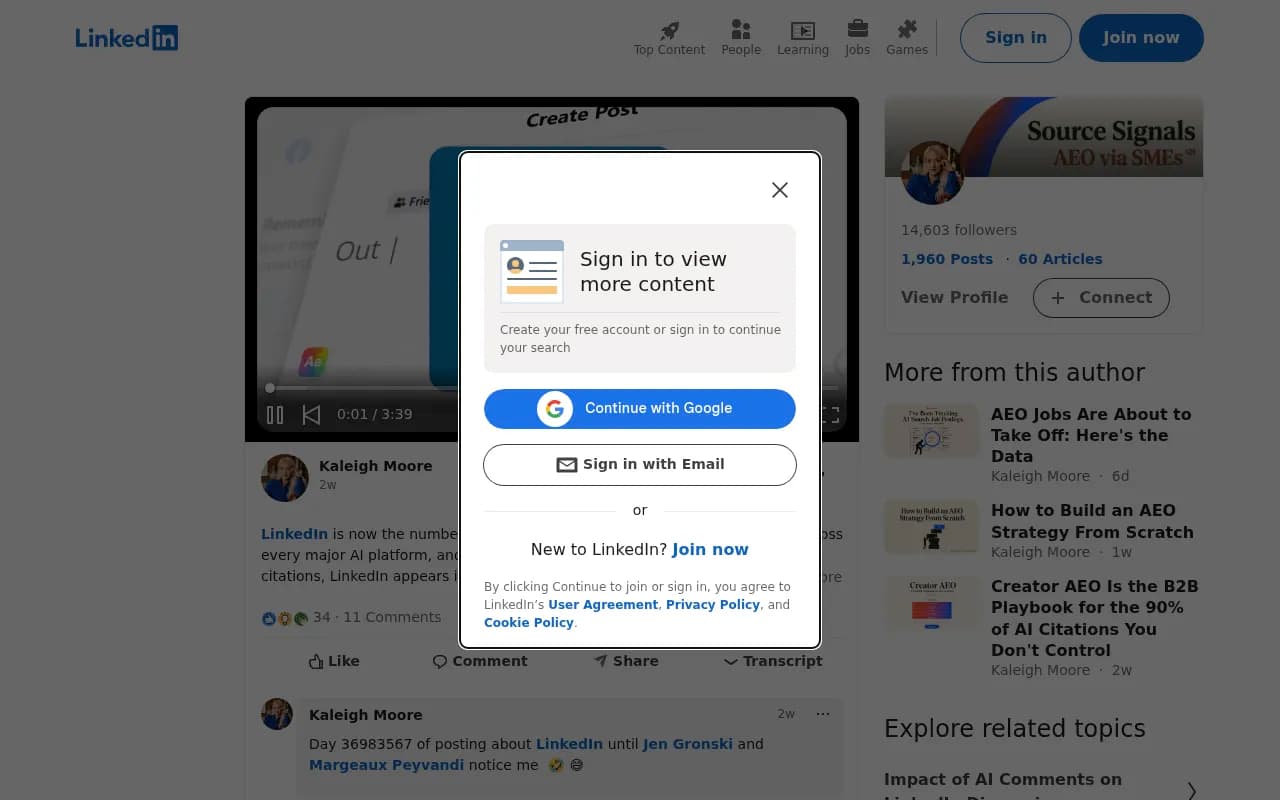This screenshot has height=800, width=1280.
Task: Click the Comment button
Action: coord(480,661)
